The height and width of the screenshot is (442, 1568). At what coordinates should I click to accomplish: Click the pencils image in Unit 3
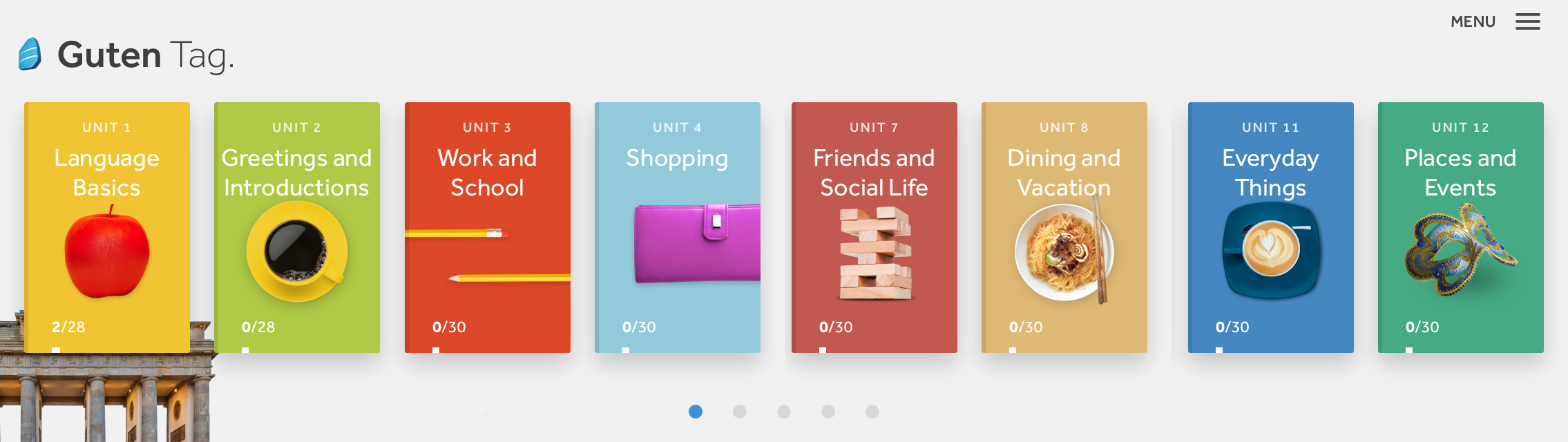click(x=488, y=256)
